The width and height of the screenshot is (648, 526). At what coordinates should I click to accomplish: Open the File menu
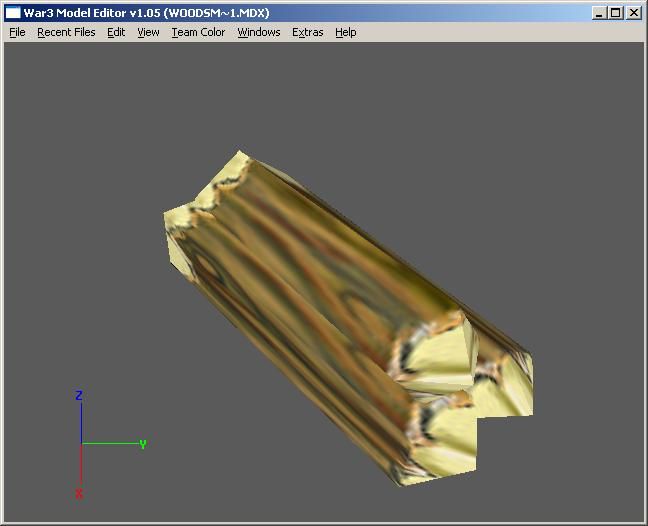[x=17, y=32]
